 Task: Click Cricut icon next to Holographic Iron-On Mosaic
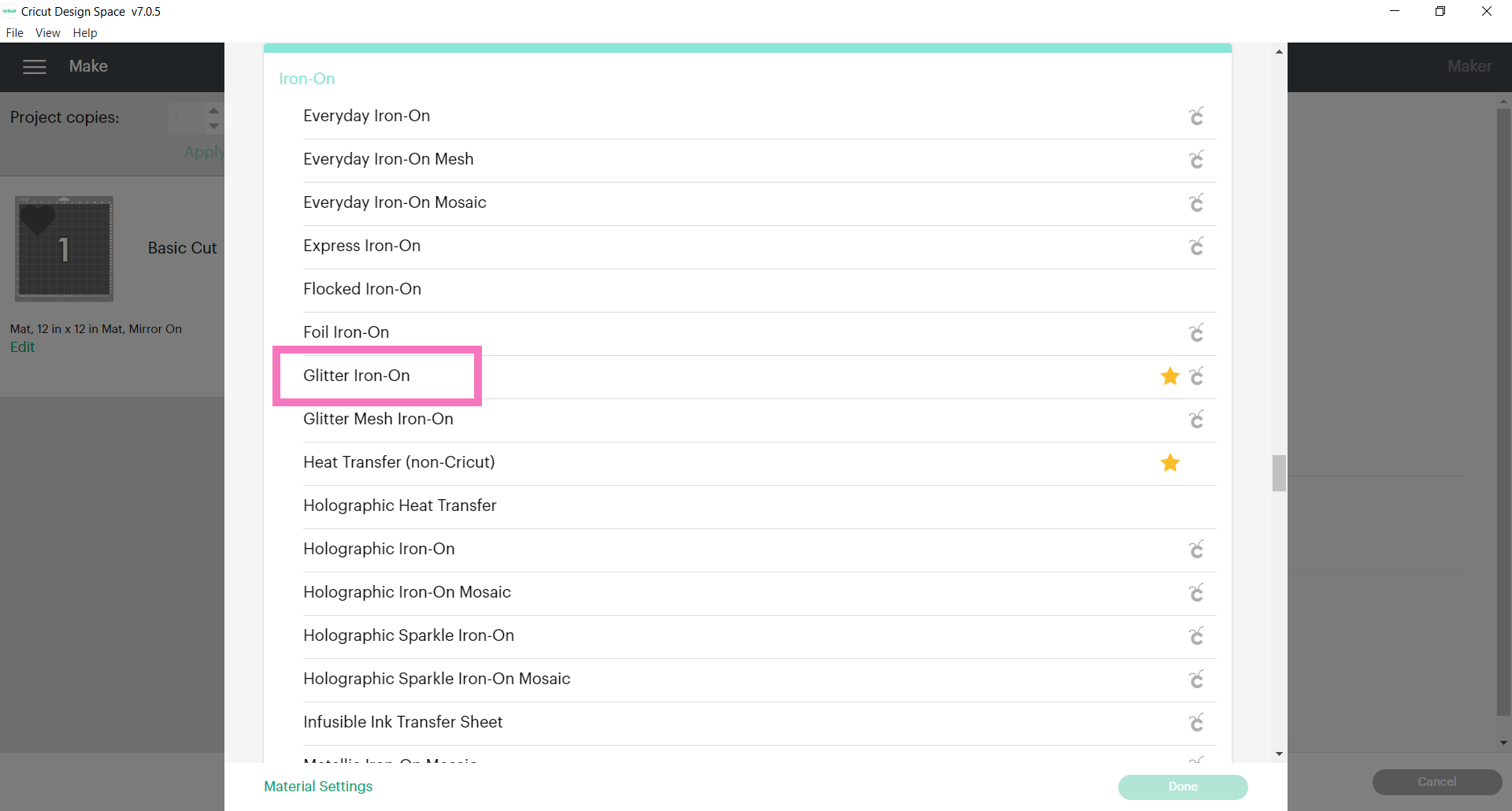pos(1196,593)
